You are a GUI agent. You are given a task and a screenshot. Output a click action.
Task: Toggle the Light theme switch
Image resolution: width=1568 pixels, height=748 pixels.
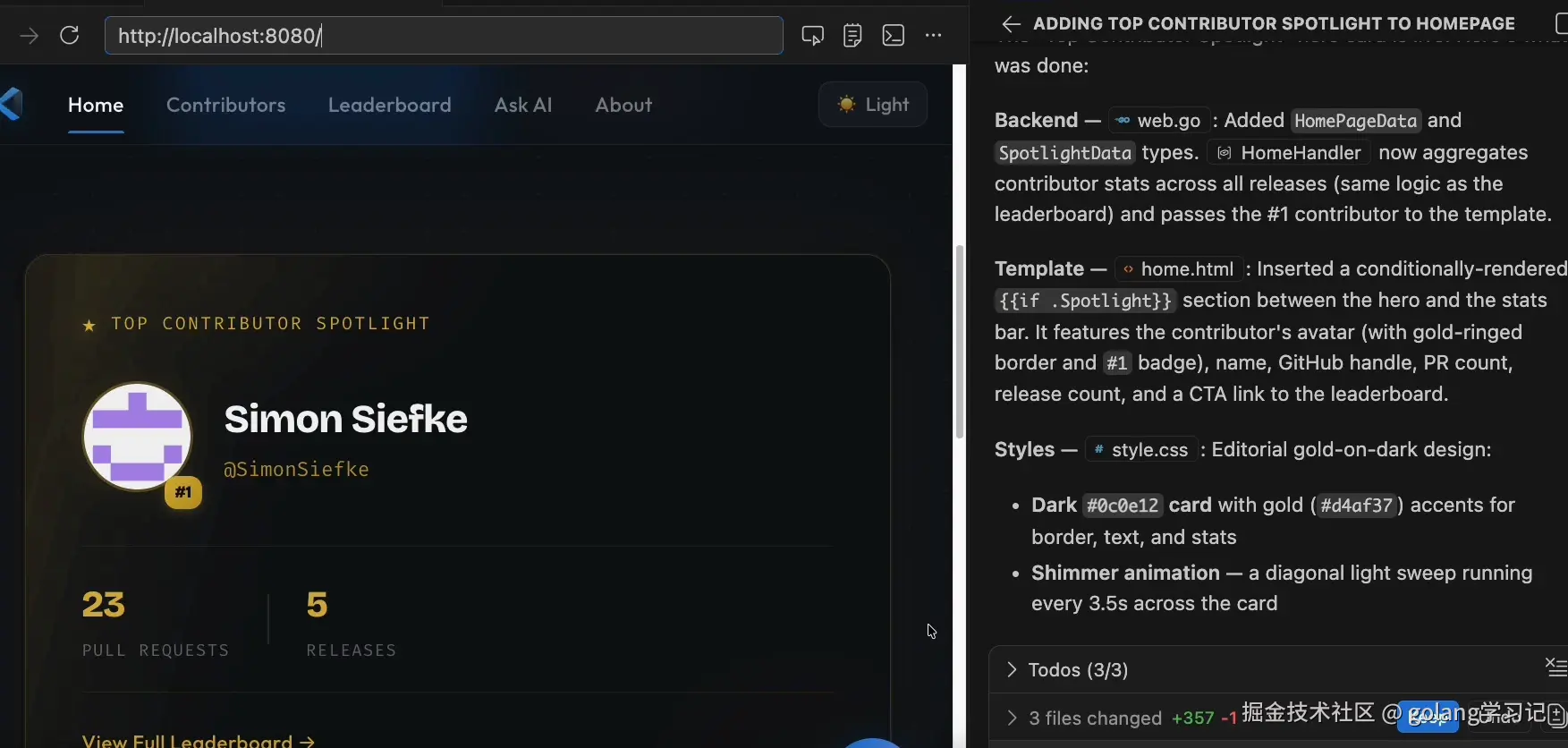(x=873, y=105)
